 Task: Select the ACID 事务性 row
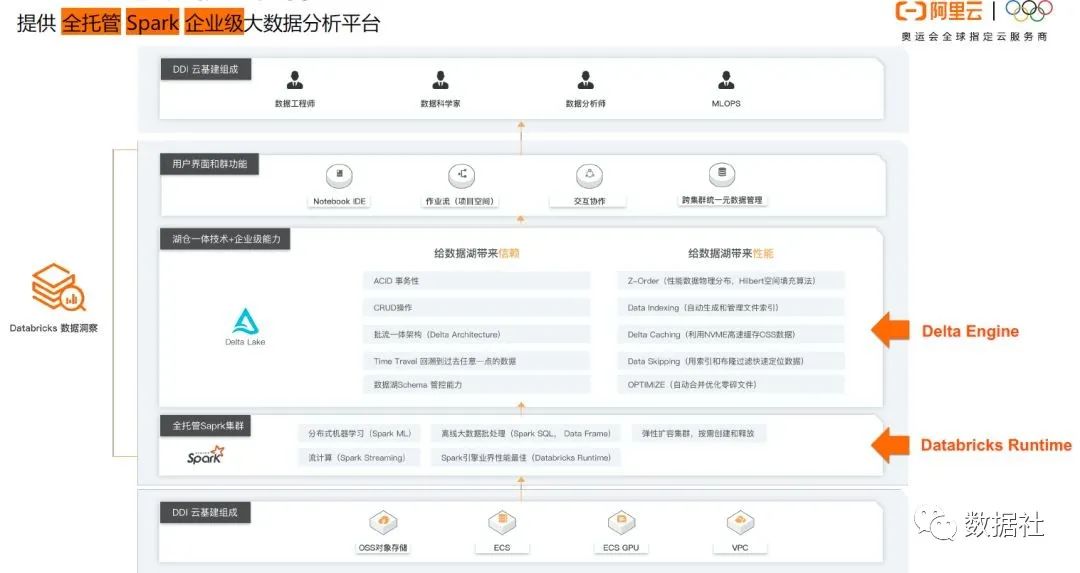click(477, 281)
